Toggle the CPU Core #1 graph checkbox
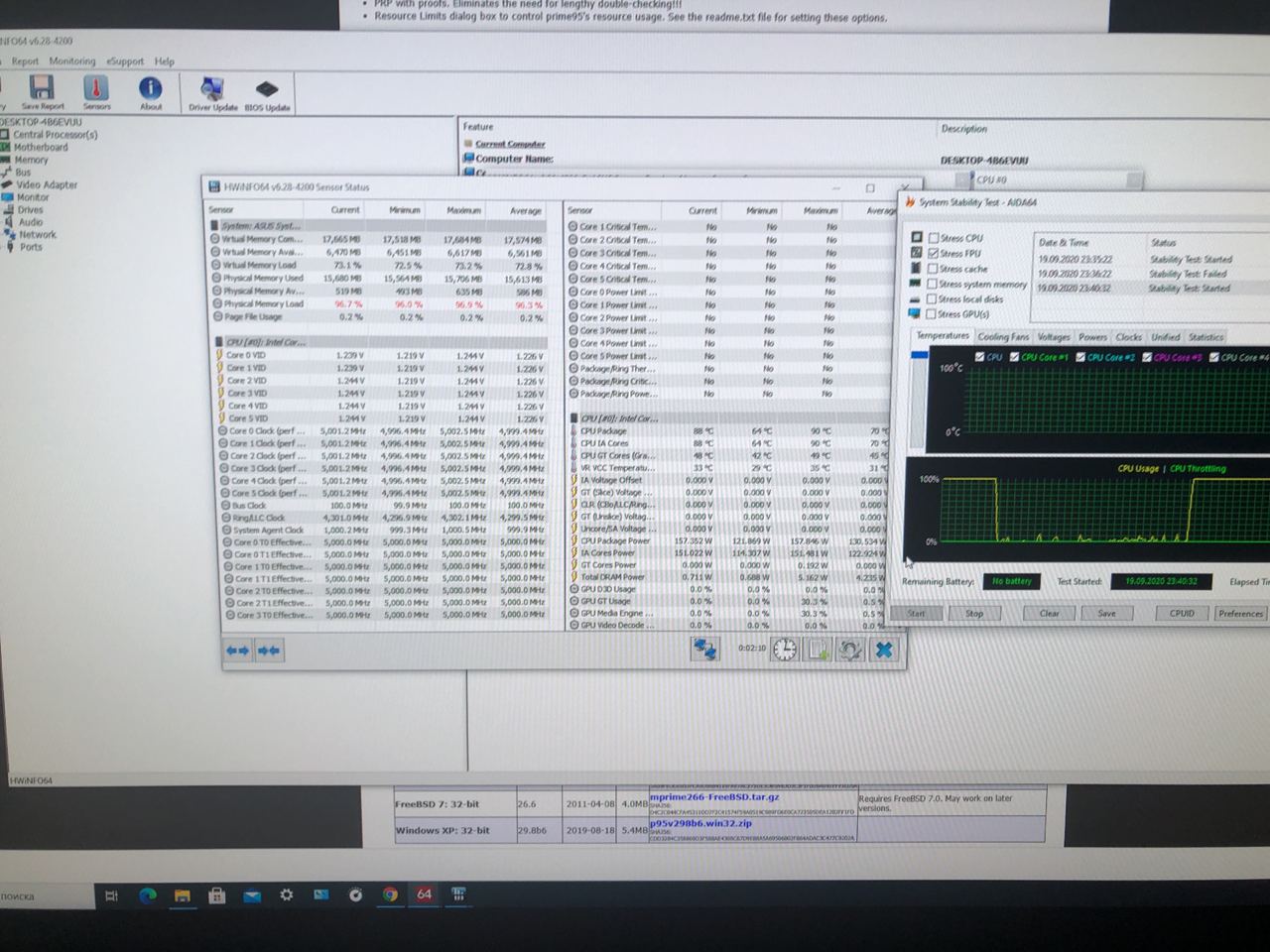 pos(1014,357)
